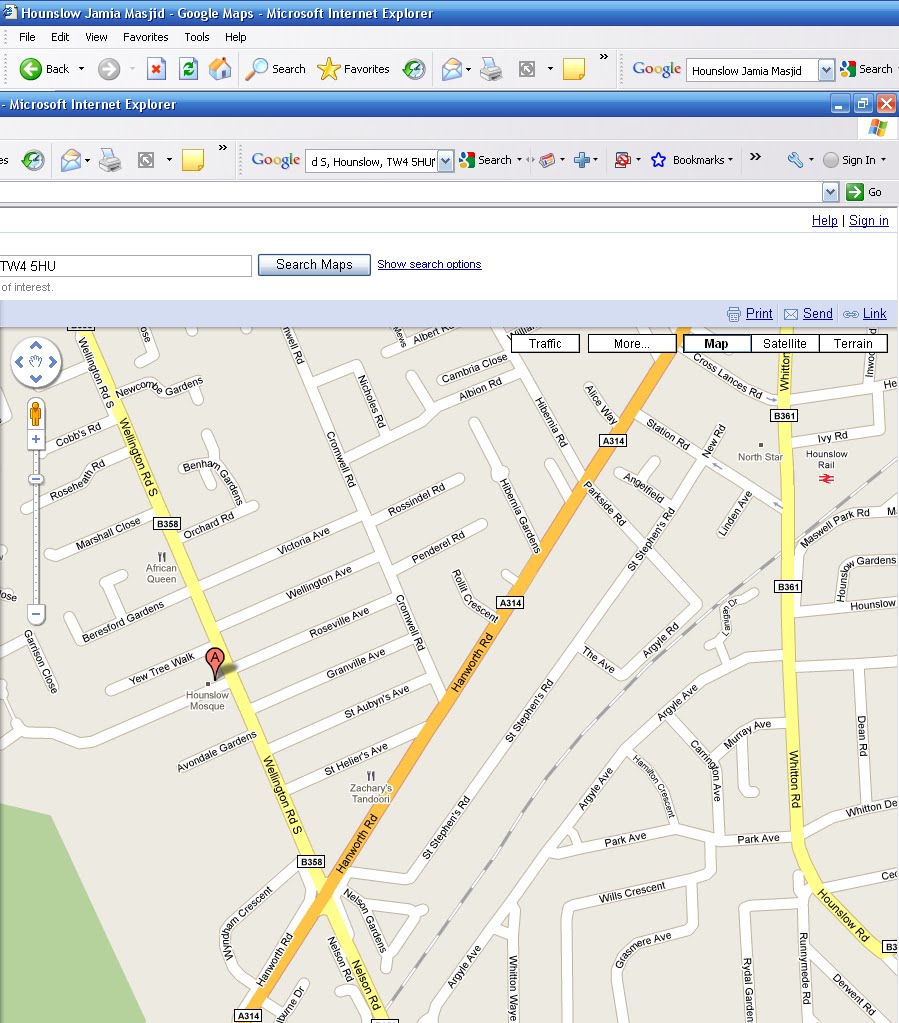The width and height of the screenshot is (899, 1023).
Task: Select the Map view button
Action: [x=716, y=344]
